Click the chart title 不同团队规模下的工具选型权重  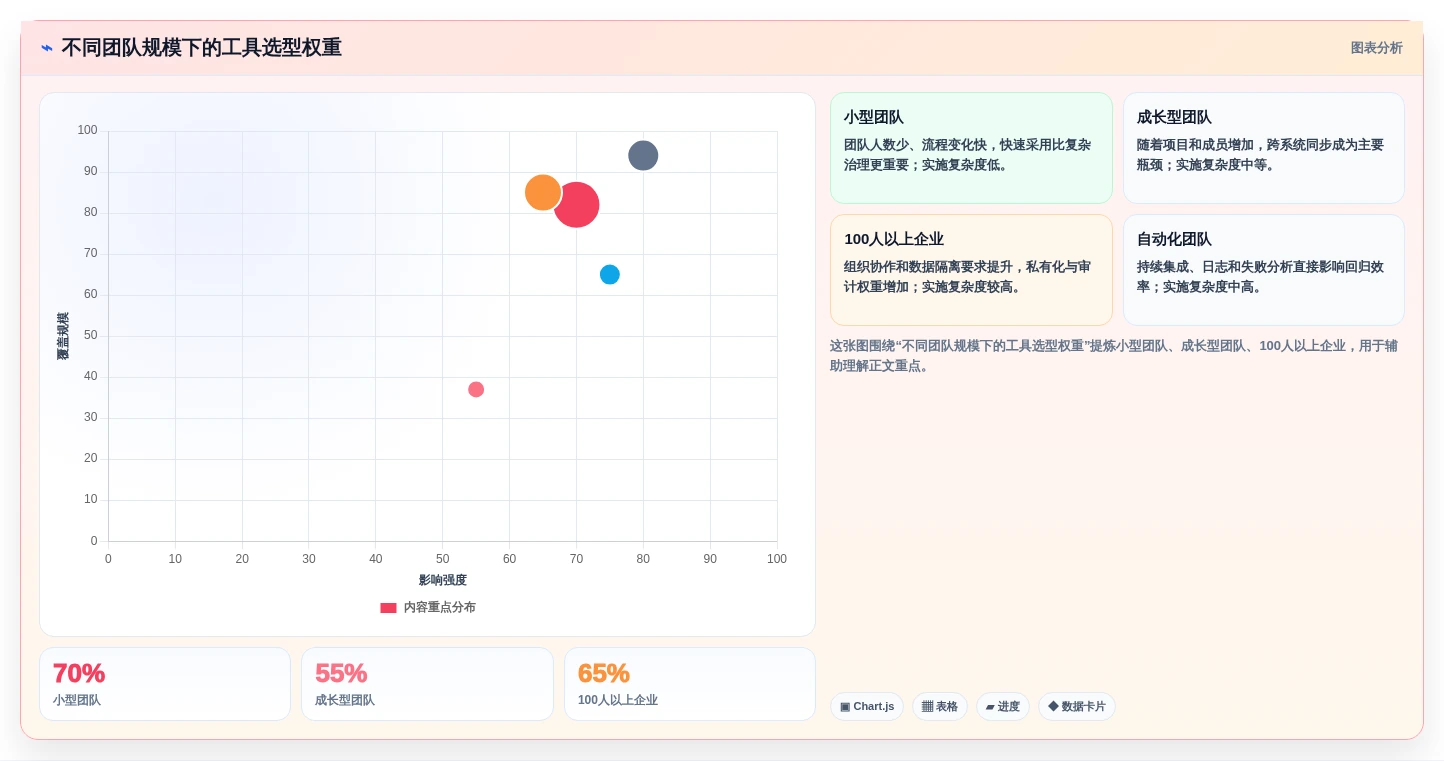click(x=201, y=48)
